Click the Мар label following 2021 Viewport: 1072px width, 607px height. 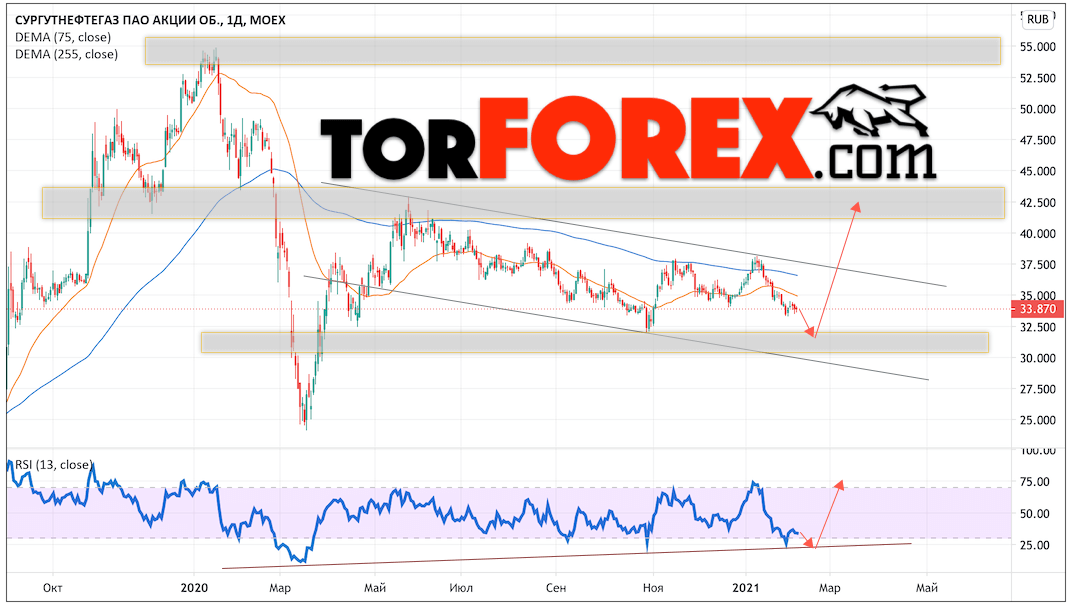click(x=829, y=588)
